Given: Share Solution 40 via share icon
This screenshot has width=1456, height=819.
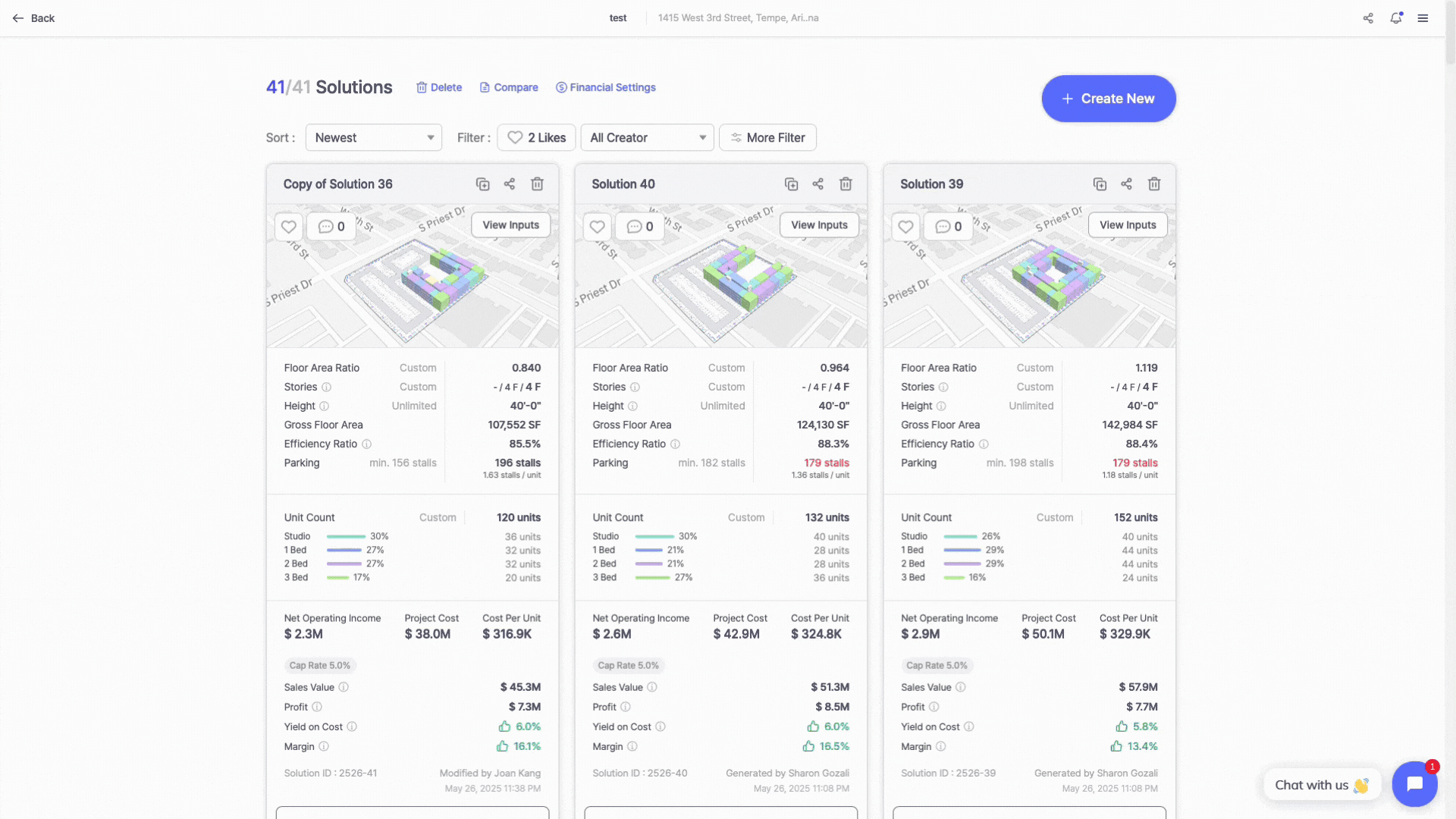Looking at the screenshot, I should click(817, 184).
